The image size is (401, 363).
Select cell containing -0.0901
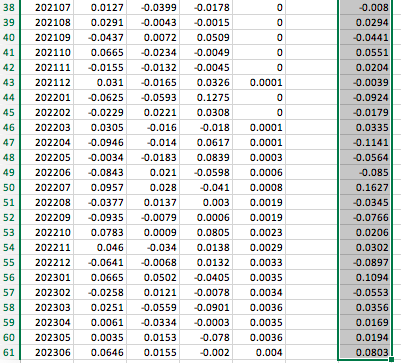[x=206, y=307]
